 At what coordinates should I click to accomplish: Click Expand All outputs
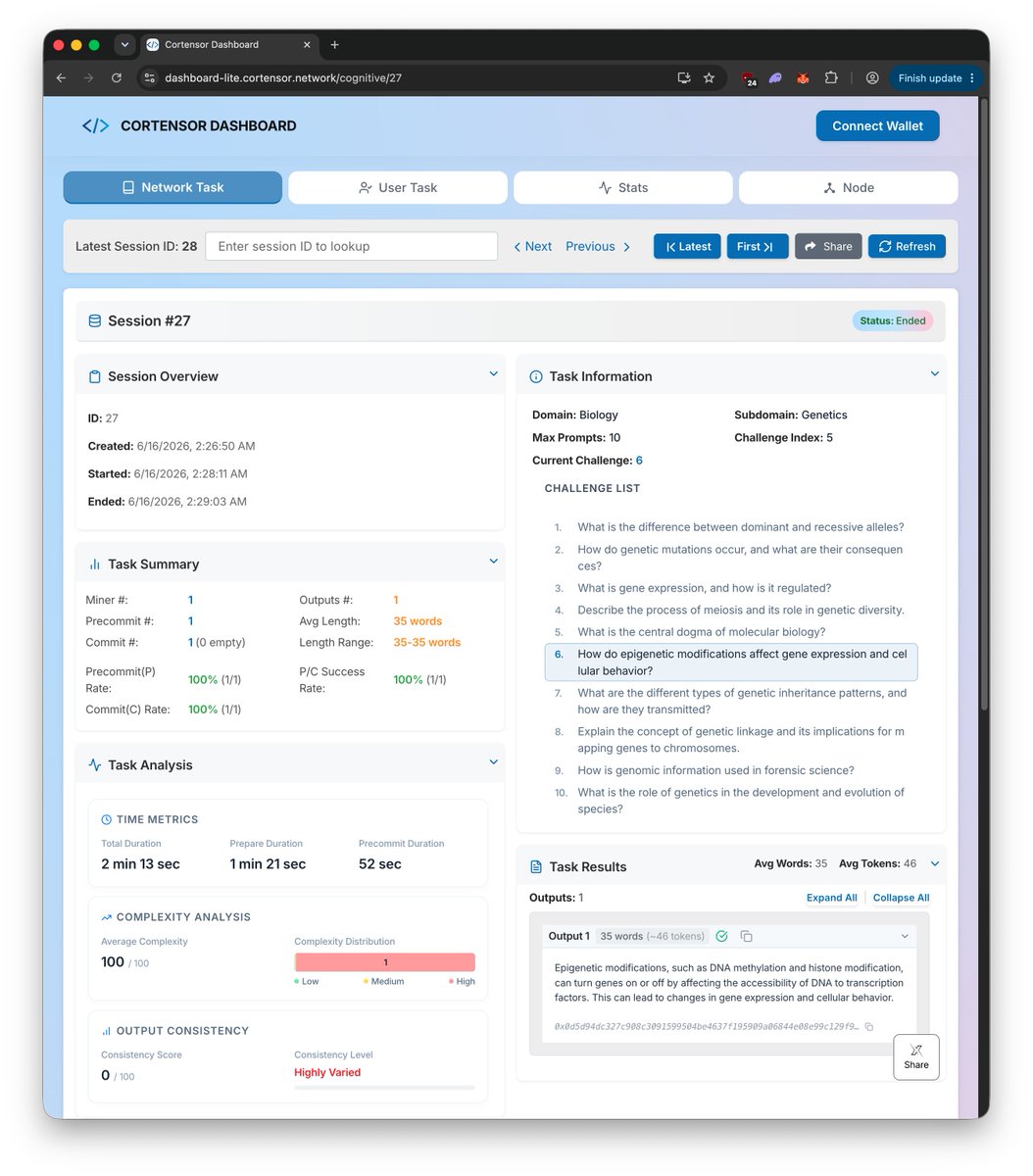pos(832,898)
